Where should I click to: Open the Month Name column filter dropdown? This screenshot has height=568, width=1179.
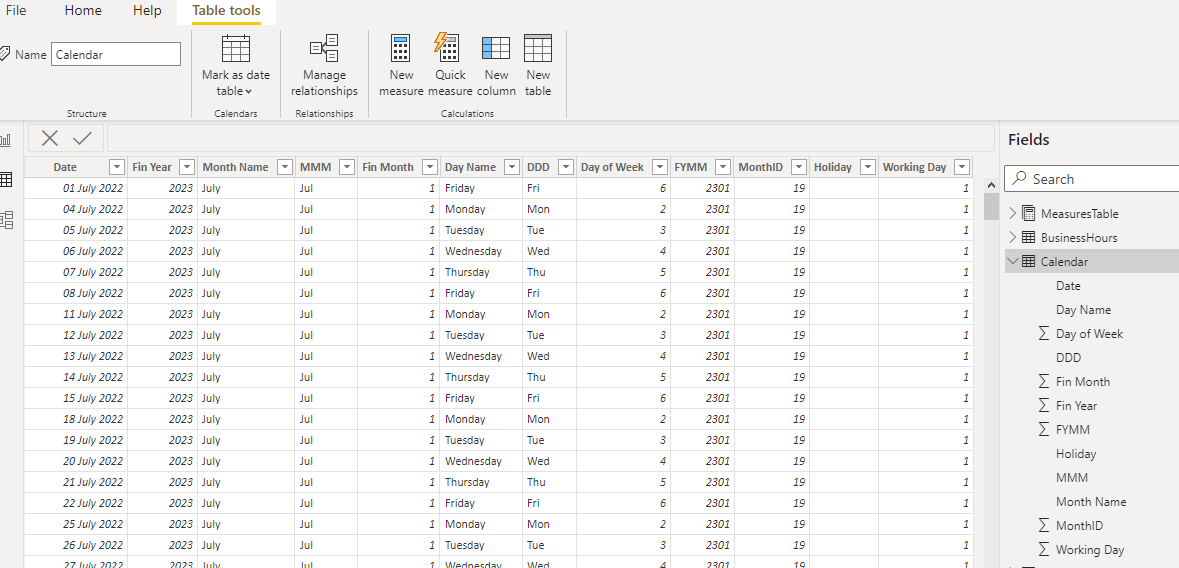285,167
